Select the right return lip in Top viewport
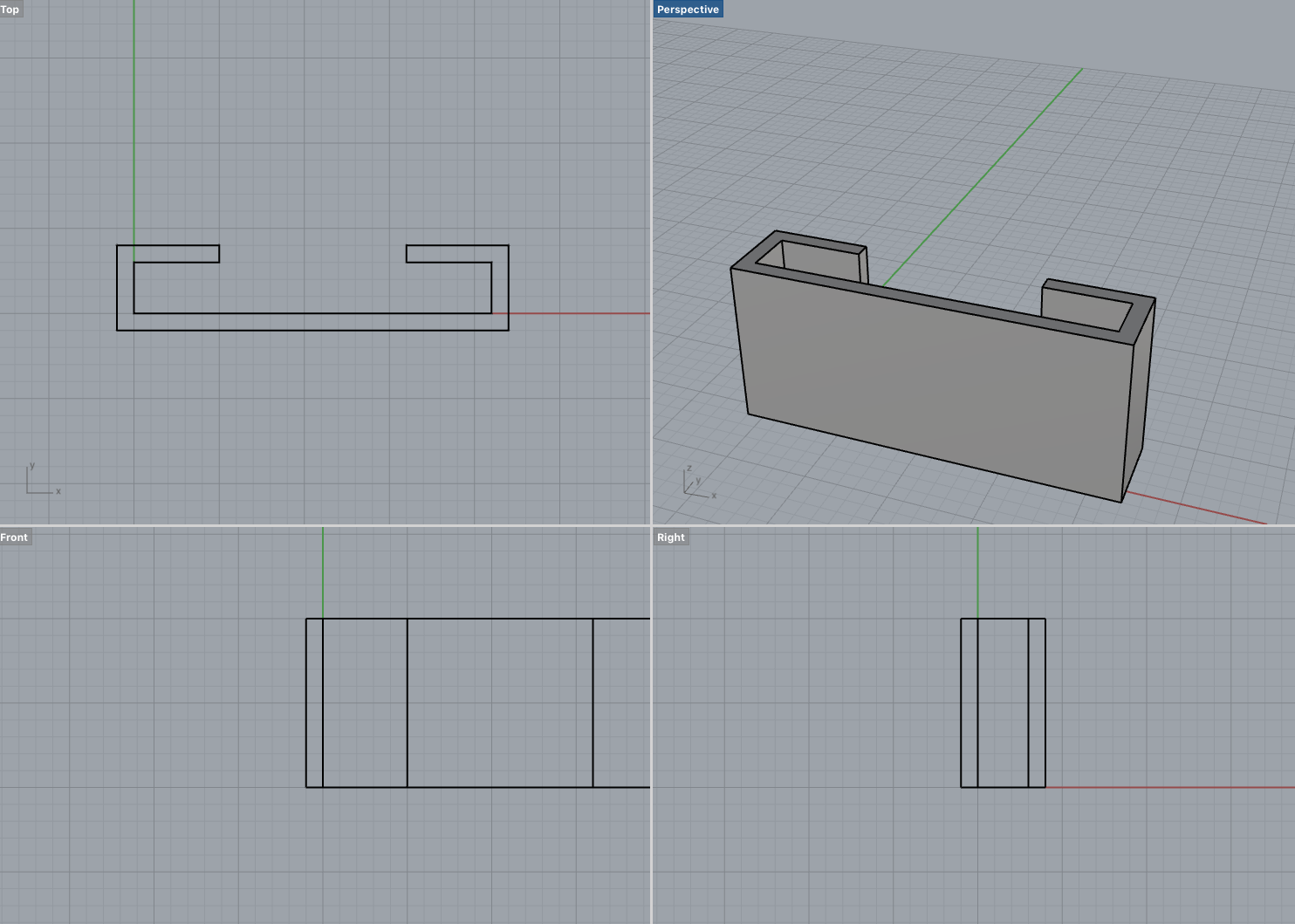Viewport: 1295px width, 924px height. coord(449,254)
